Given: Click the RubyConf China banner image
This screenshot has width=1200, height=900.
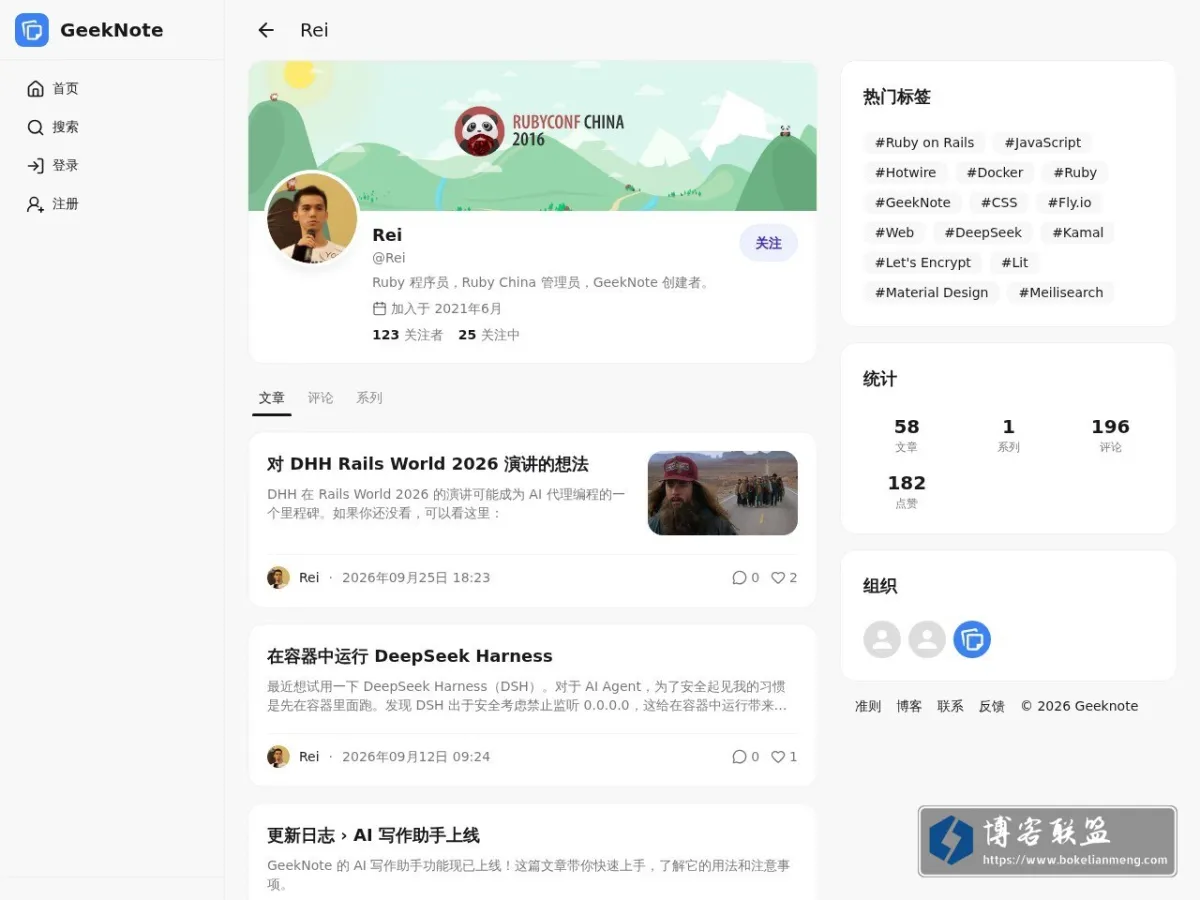Looking at the screenshot, I should click(x=532, y=136).
